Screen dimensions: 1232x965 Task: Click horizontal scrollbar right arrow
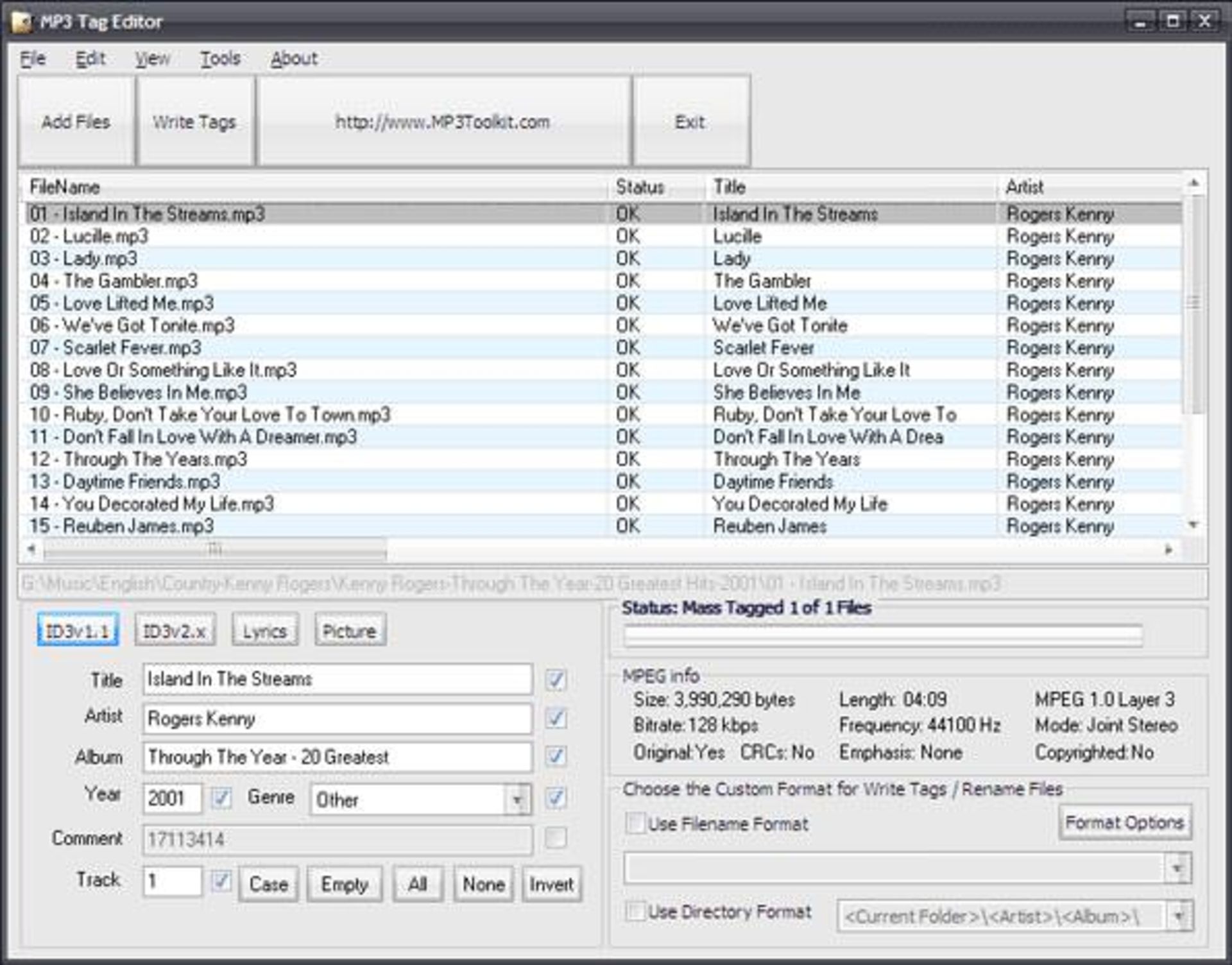point(1168,549)
